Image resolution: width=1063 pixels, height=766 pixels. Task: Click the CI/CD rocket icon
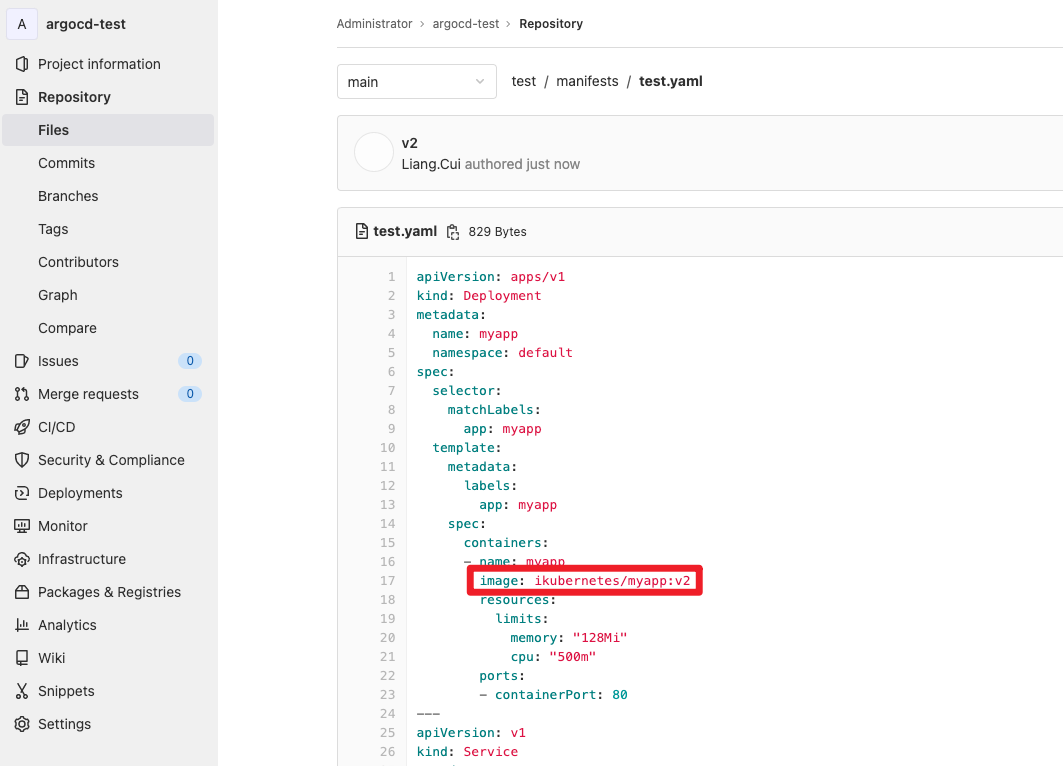(22, 427)
